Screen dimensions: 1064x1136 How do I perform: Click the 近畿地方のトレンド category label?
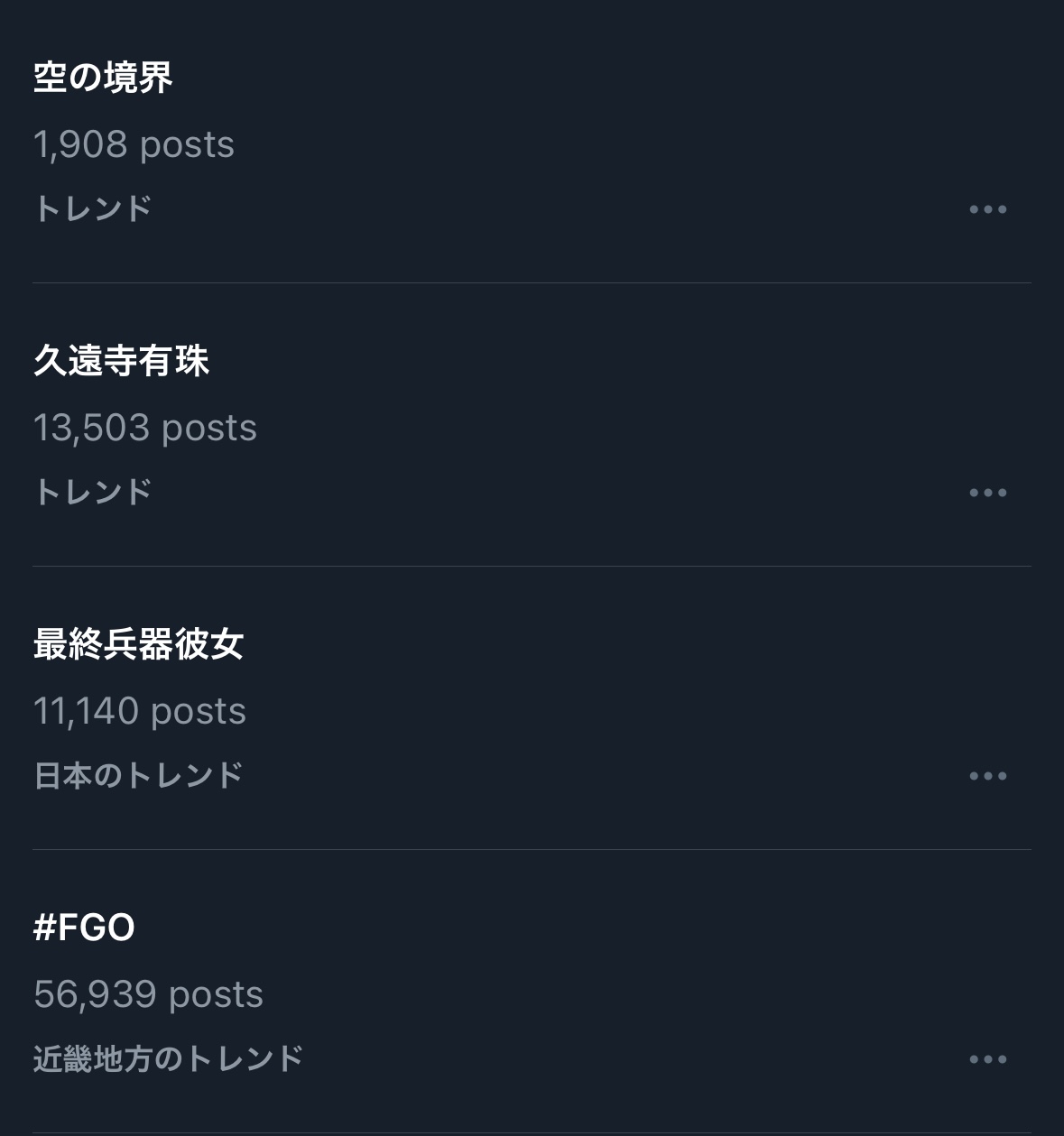click(x=168, y=1059)
